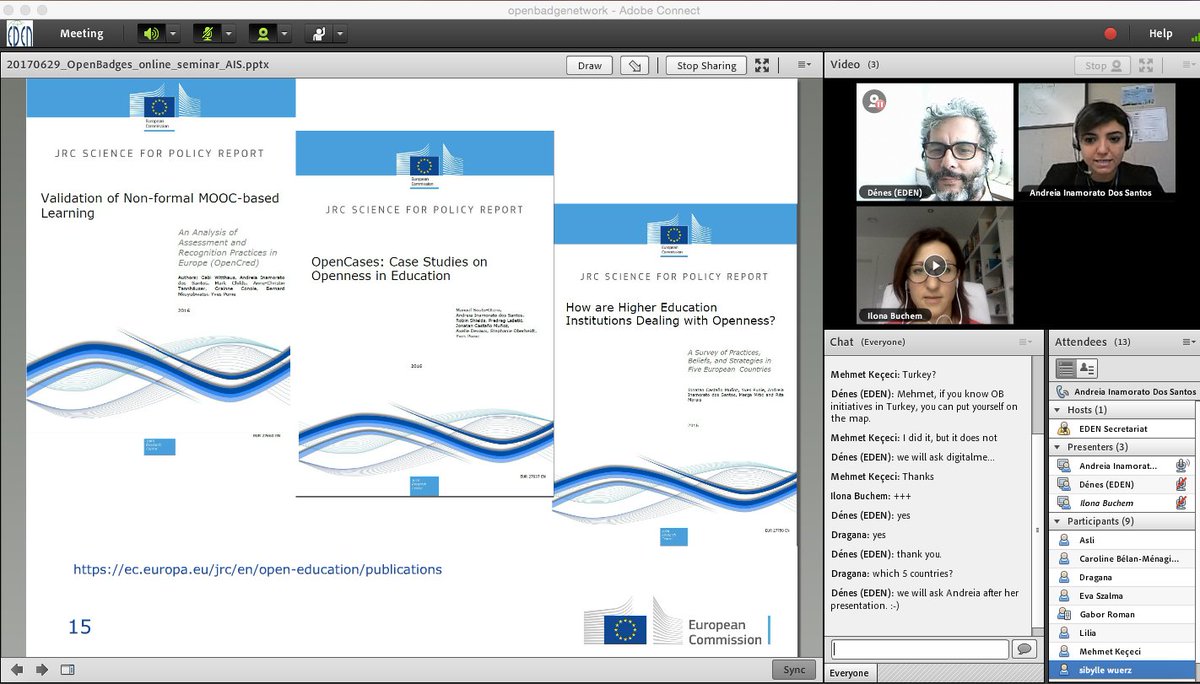Click disabled Stop webcam button in Video pod
Viewport: 1200px width, 684px height.
[x=1104, y=65]
